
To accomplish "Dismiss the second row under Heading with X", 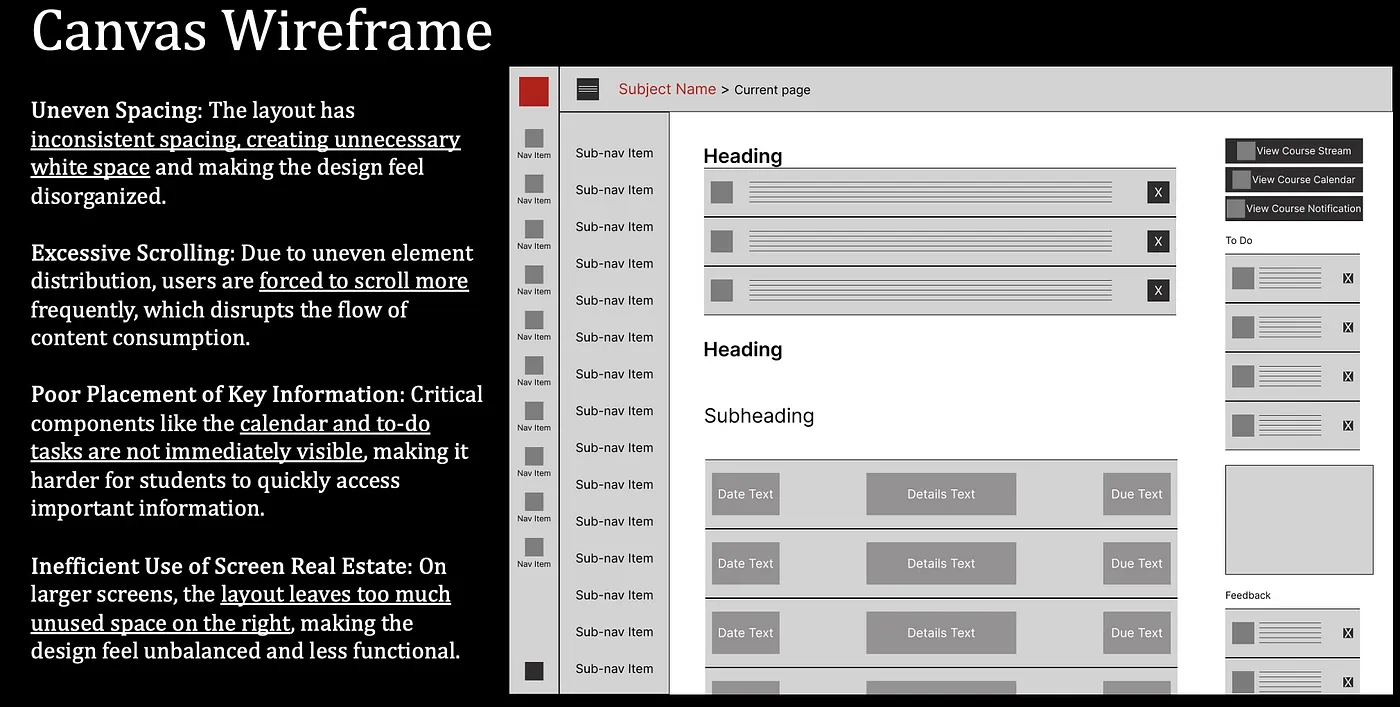I will click(x=1158, y=241).
